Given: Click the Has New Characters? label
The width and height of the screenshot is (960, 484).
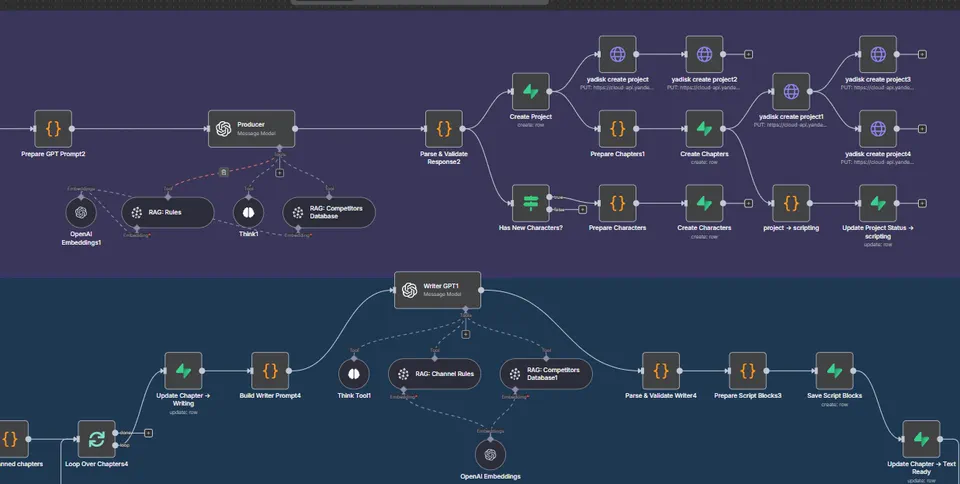Looking at the screenshot, I should [531, 228].
